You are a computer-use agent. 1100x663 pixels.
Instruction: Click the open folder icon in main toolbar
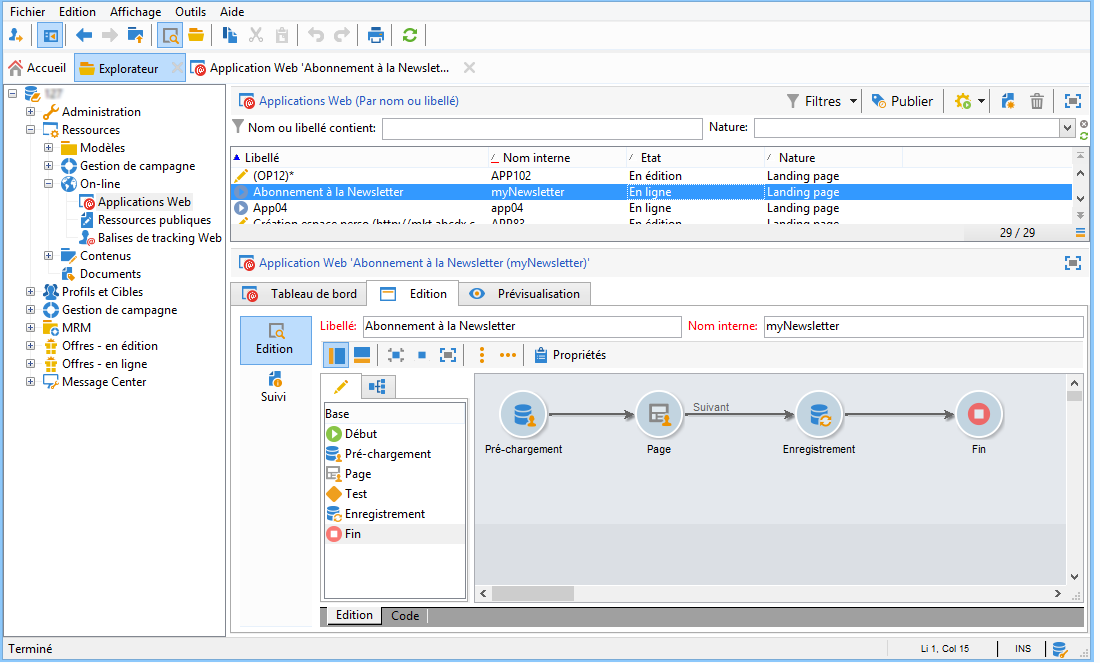pos(196,35)
